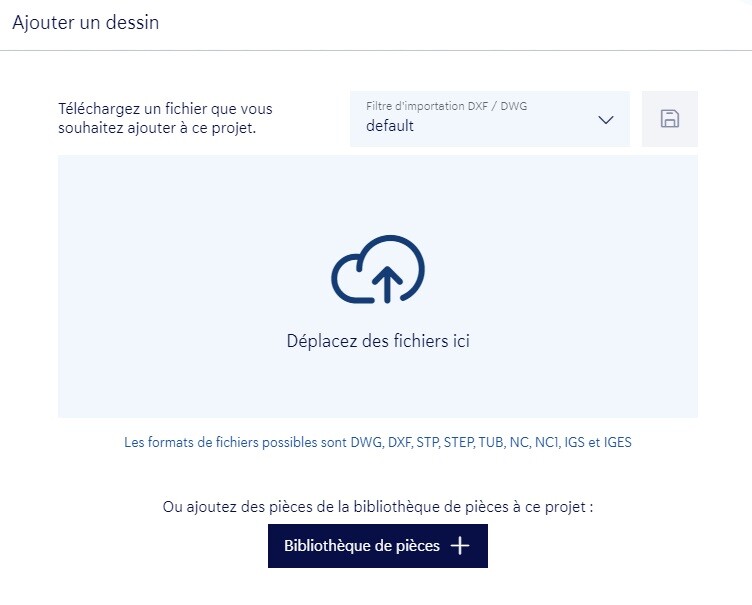Click the 'Ajouter un dessin' dialog title

click(x=86, y=23)
